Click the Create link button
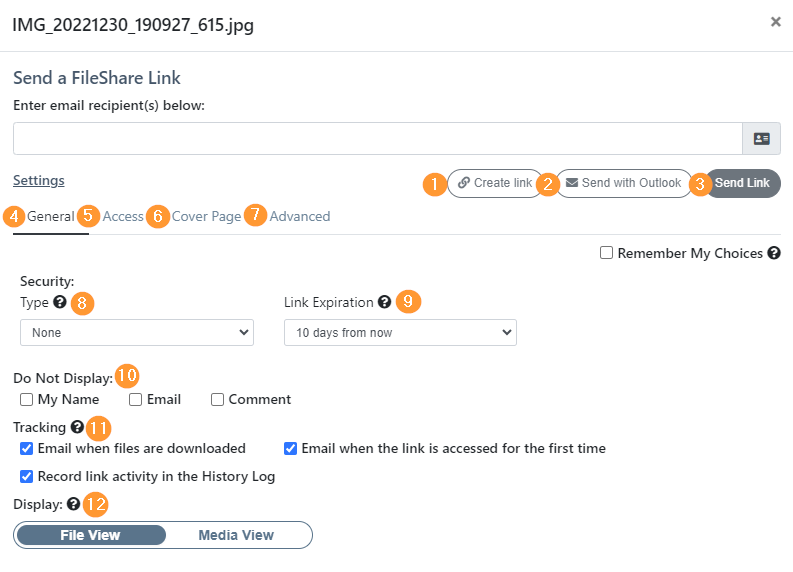Screen dimensions: 793x572 pos(495,184)
